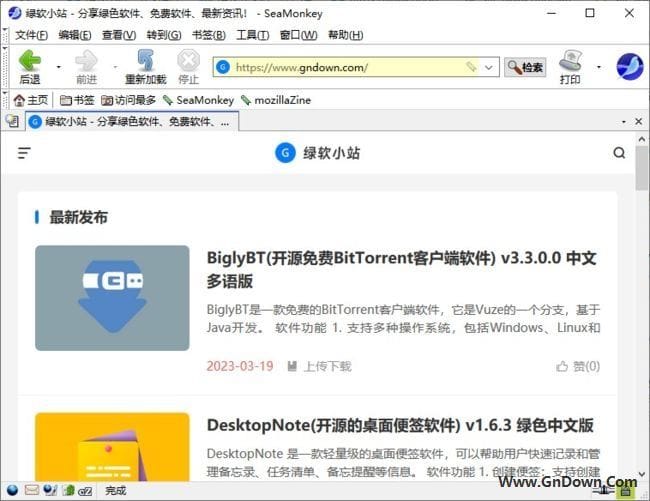Click the vertical scrollbar down arrow

tap(642, 475)
